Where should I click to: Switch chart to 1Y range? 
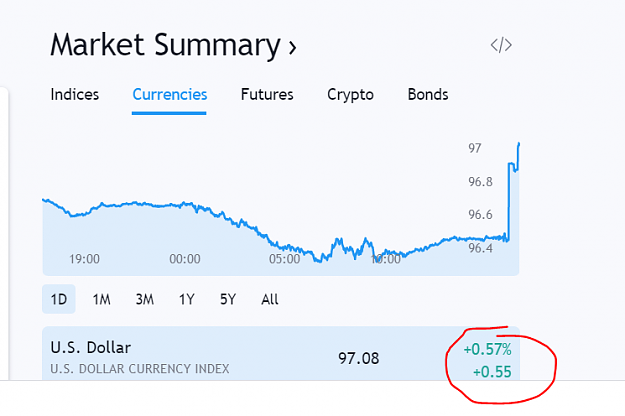coord(187,299)
